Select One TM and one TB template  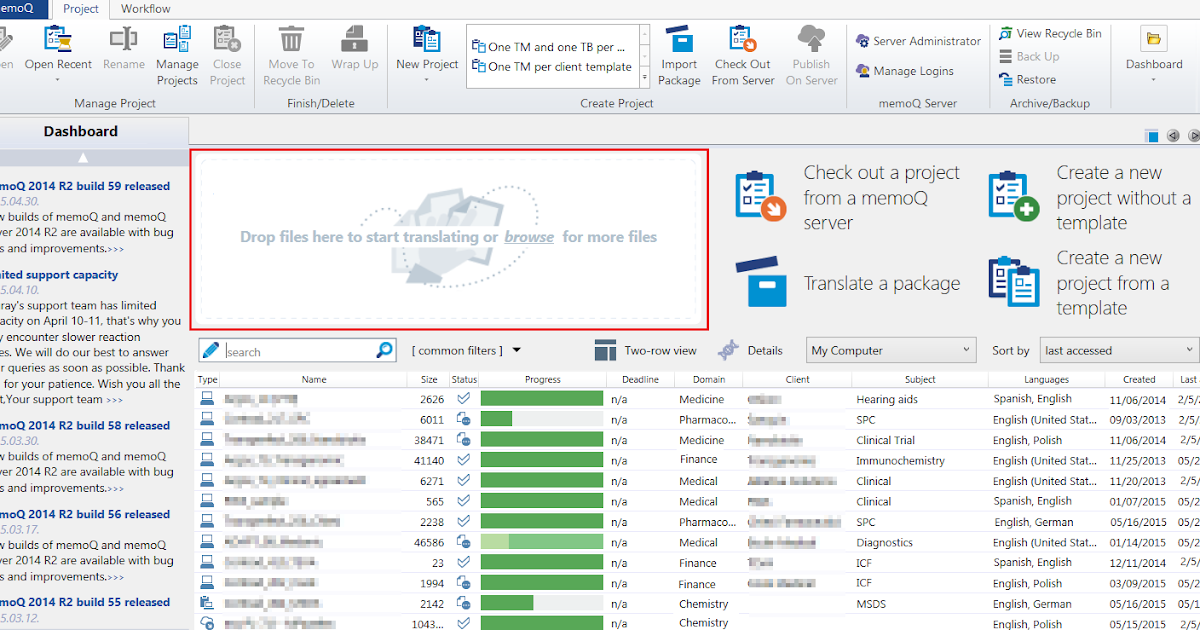550,46
